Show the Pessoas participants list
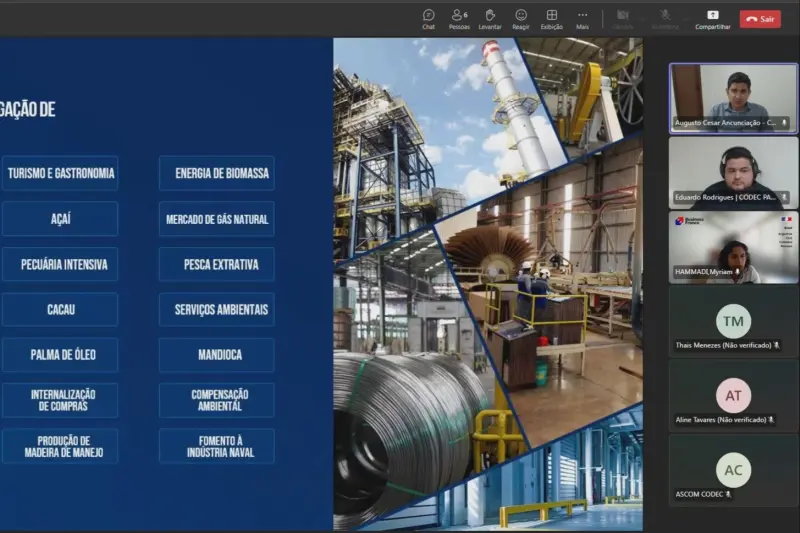 459,18
